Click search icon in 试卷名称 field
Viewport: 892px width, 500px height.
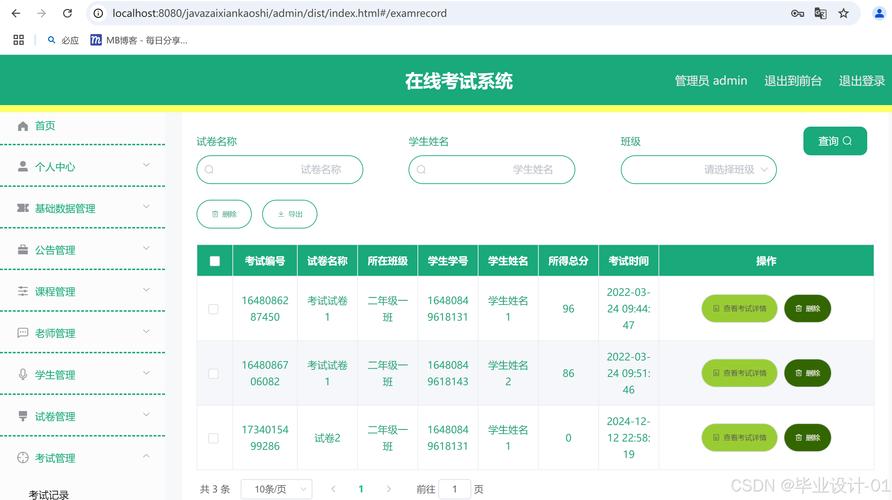click(209, 170)
